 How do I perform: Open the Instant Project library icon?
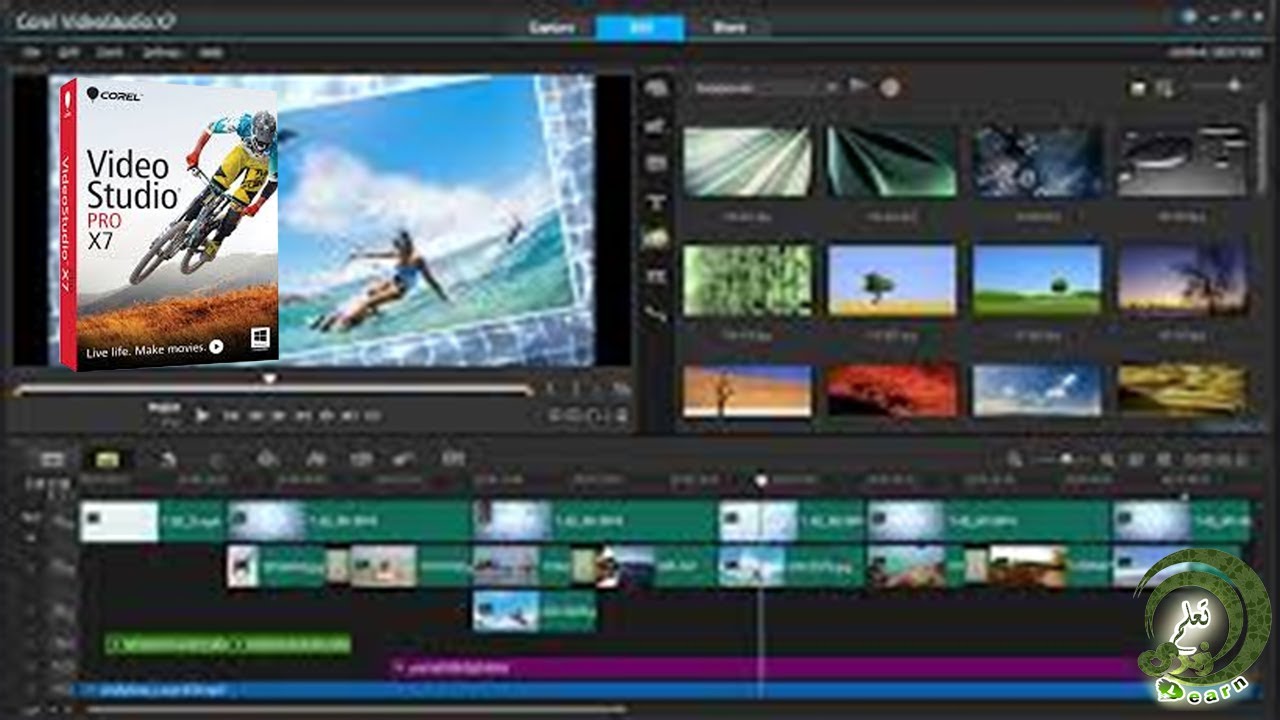[x=657, y=126]
